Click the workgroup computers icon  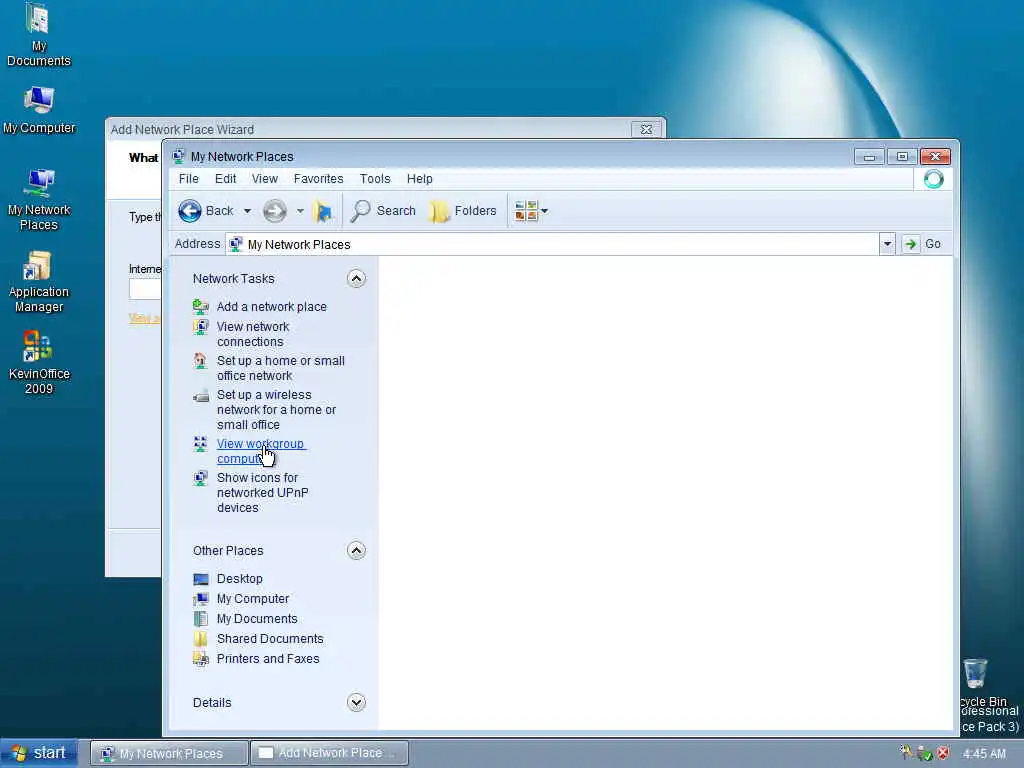(x=201, y=444)
